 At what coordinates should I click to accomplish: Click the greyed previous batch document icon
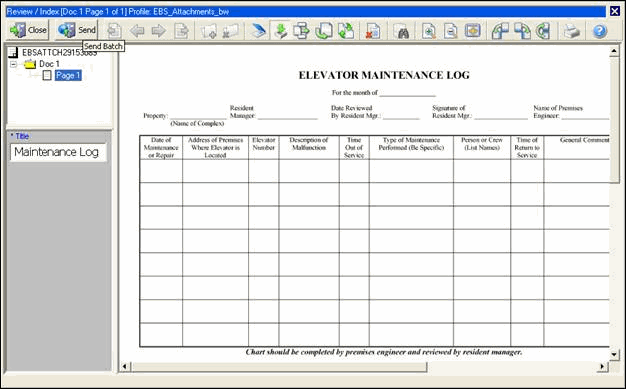[x=115, y=31]
